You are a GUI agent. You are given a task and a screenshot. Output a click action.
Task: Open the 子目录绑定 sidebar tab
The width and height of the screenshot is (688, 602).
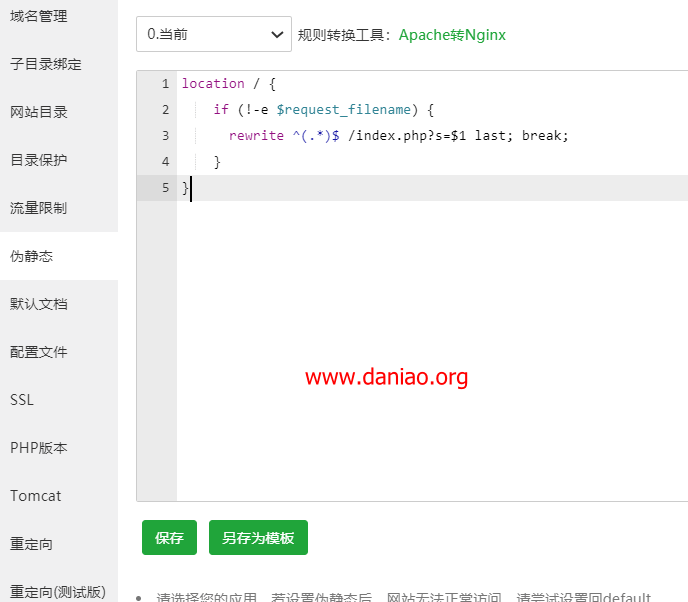coord(59,64)
